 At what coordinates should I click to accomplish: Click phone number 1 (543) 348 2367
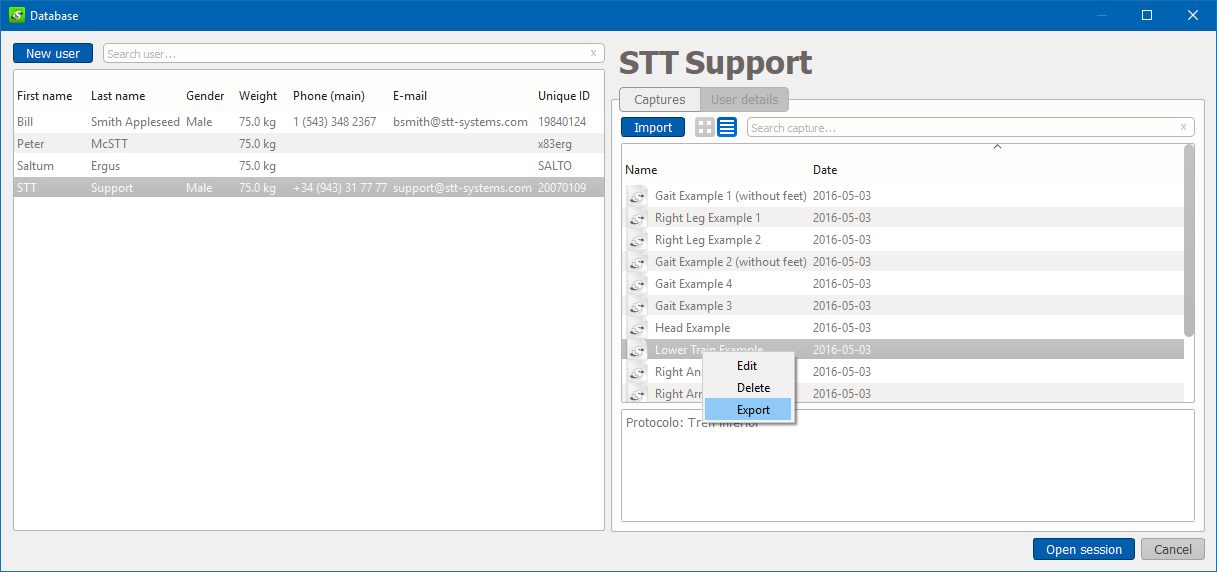tap(335, 122)
